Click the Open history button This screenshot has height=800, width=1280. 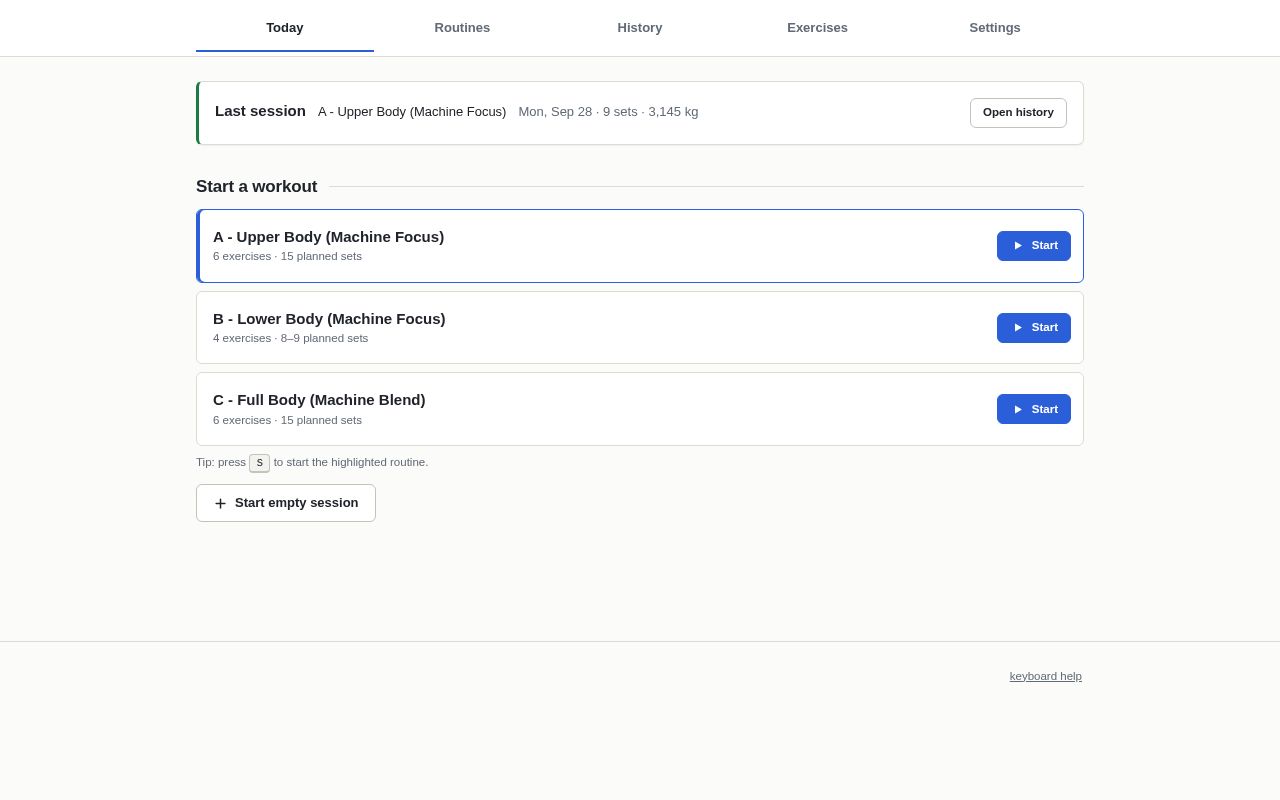pos(1018,113)
